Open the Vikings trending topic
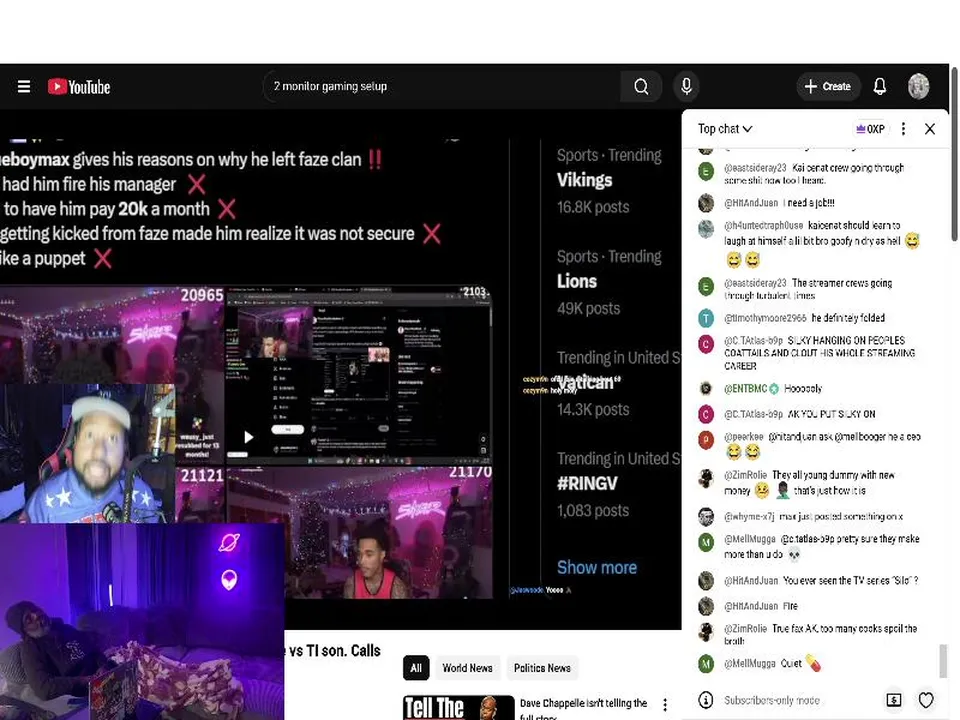The height and width of the screenshot is (720, 960). [x=584, y=180]
